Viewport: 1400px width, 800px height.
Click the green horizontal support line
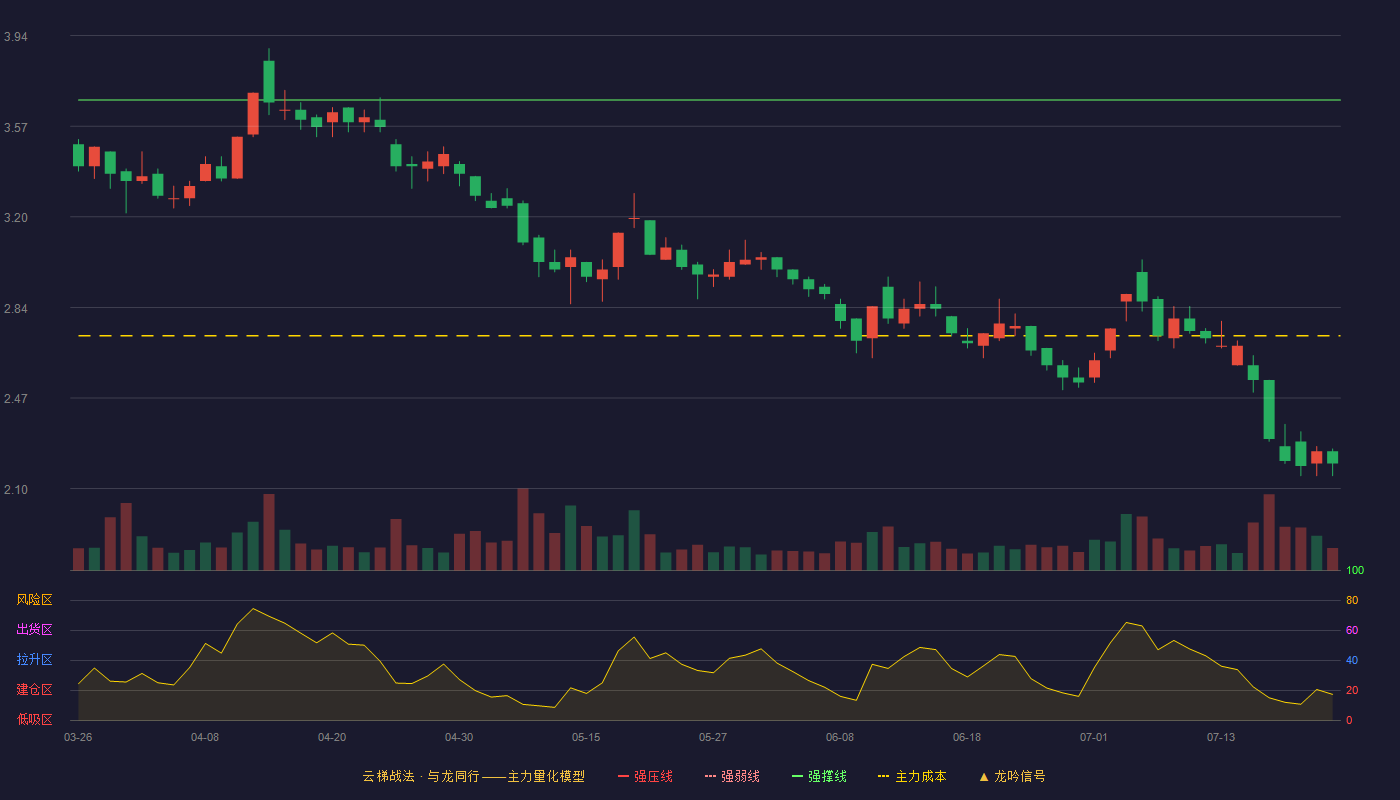click(709, 100)
